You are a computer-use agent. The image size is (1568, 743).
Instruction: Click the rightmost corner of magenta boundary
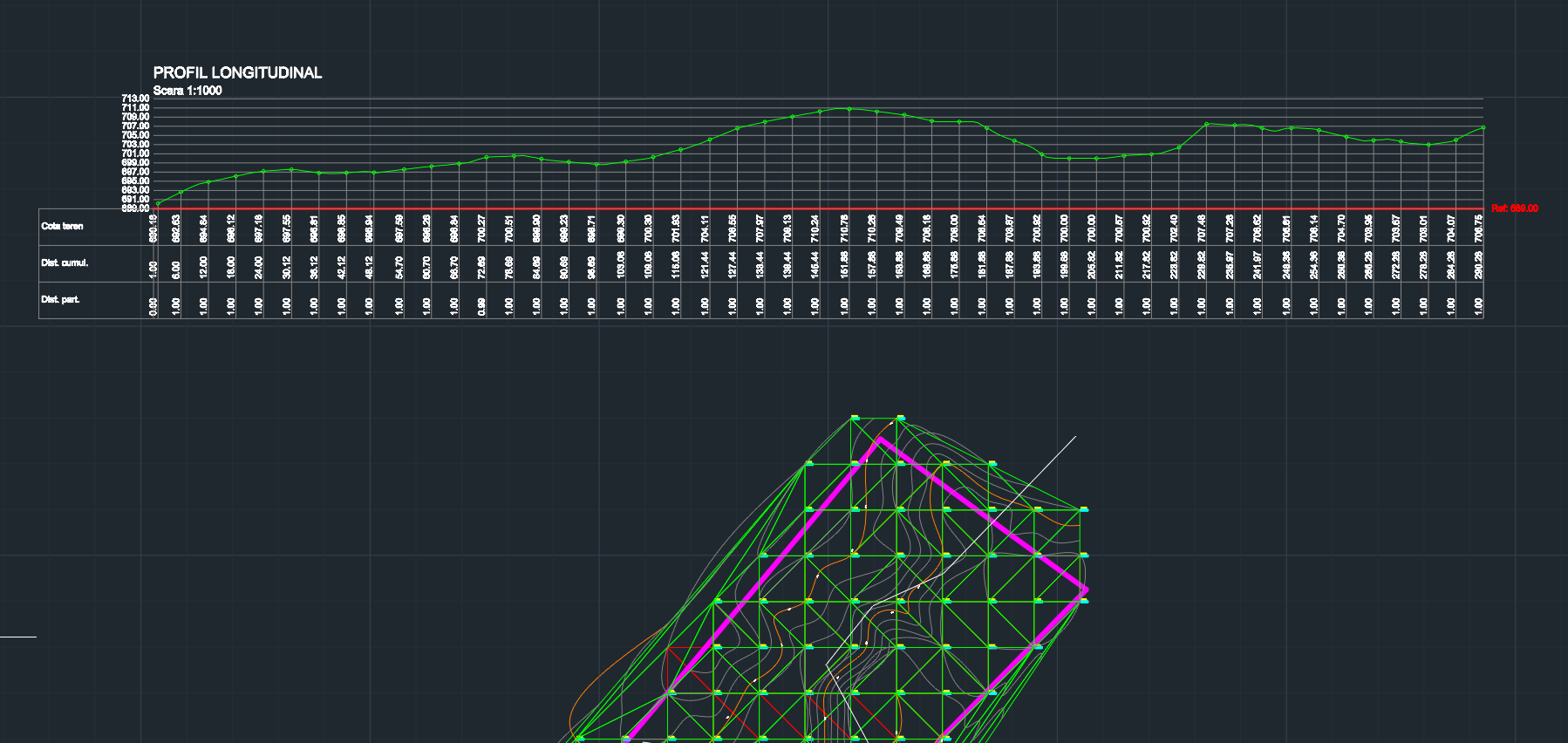coord(1086,590)
